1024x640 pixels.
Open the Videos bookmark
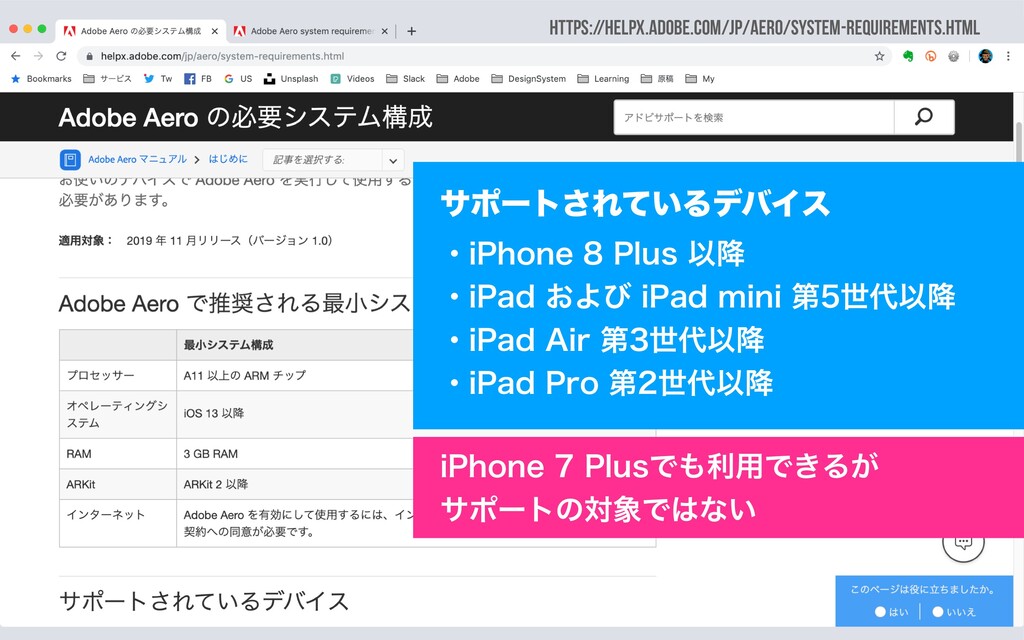[352, 79]
